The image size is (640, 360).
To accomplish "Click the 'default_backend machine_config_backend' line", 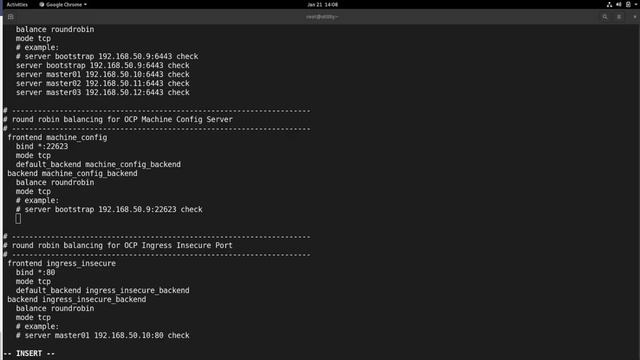I will click(x=98, y=164).
